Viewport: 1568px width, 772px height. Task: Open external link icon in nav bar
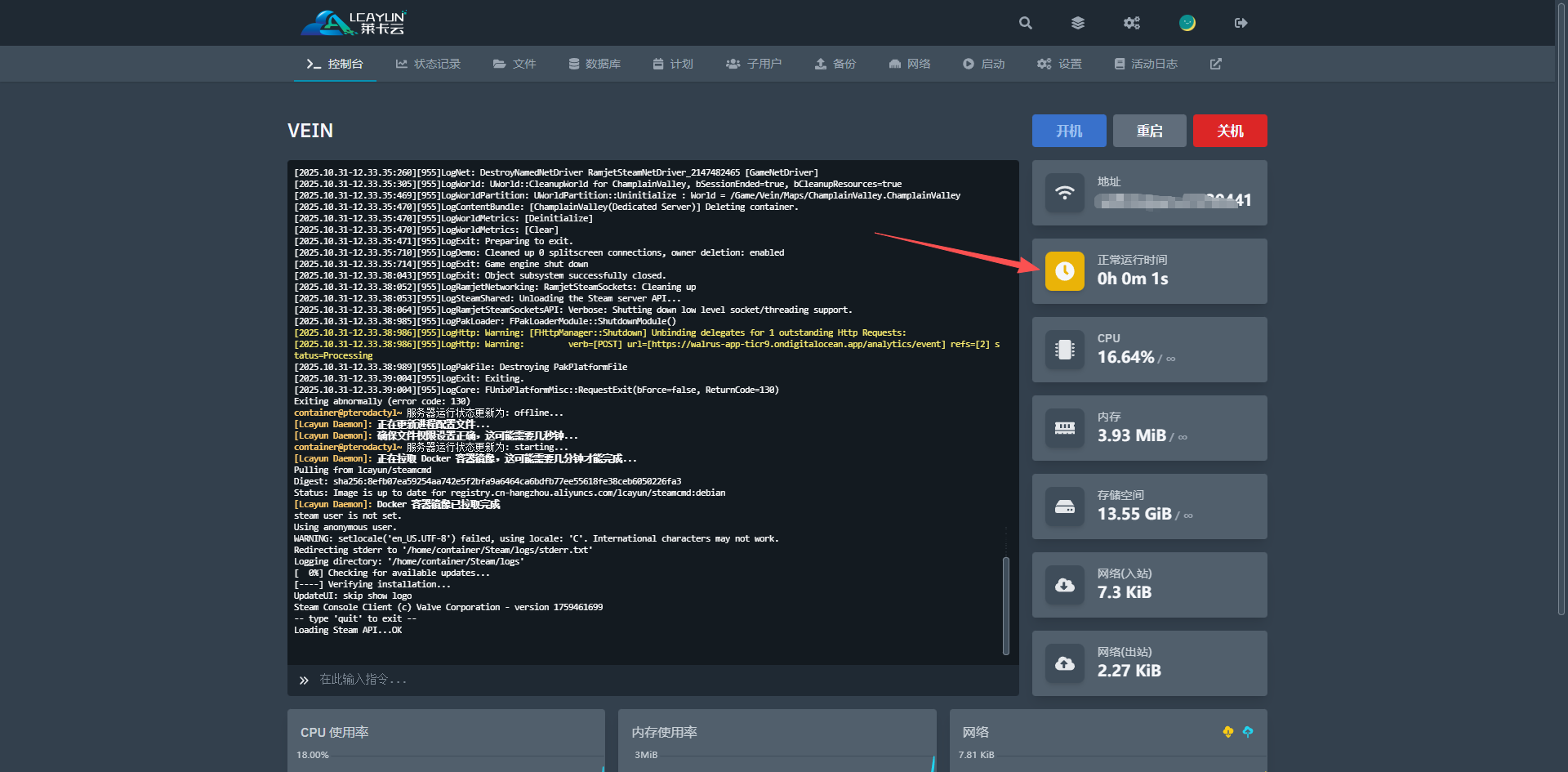[x=1215, y=64]
